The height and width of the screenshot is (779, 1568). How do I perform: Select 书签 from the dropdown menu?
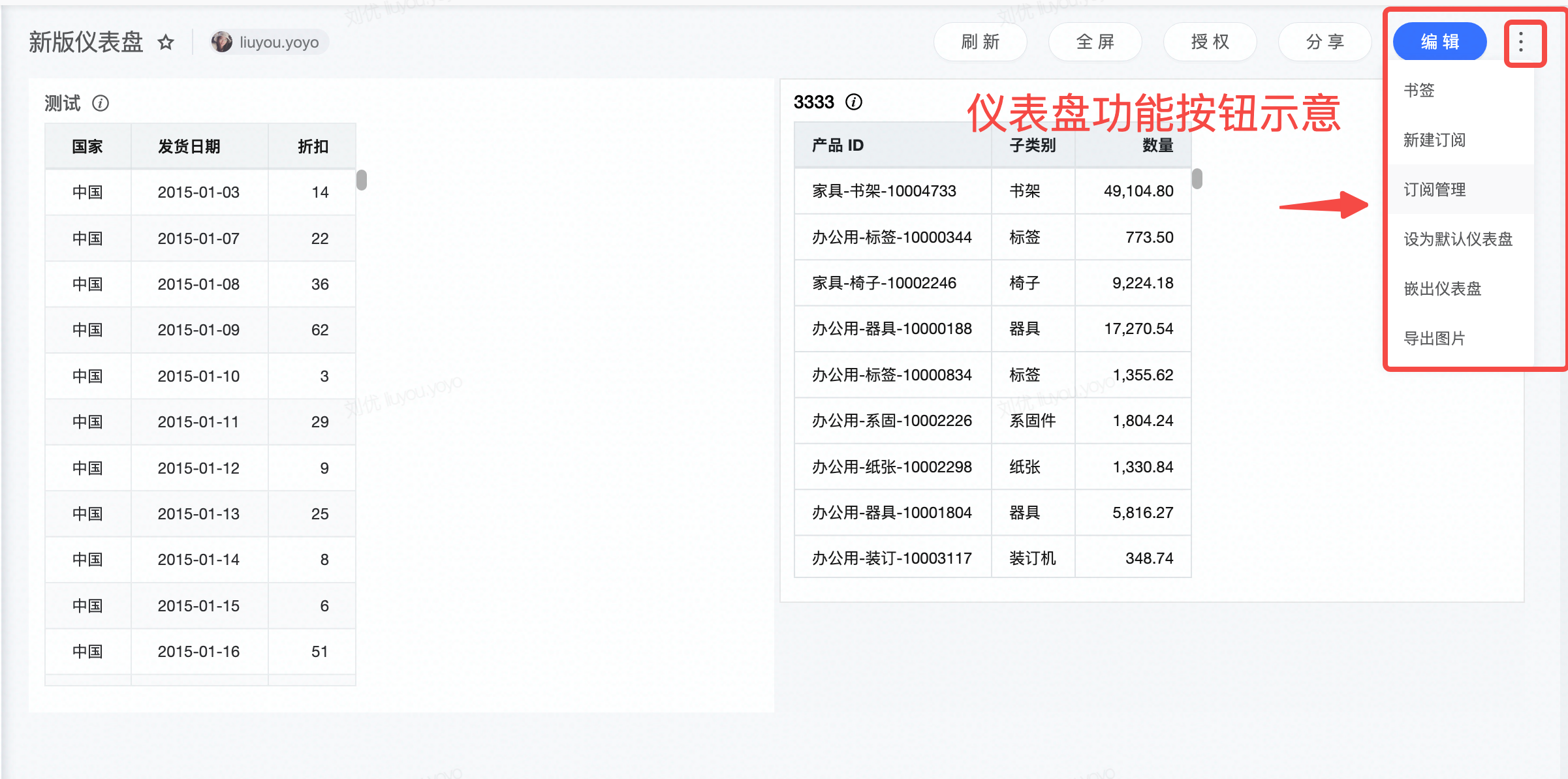(x=1419, y=90)
